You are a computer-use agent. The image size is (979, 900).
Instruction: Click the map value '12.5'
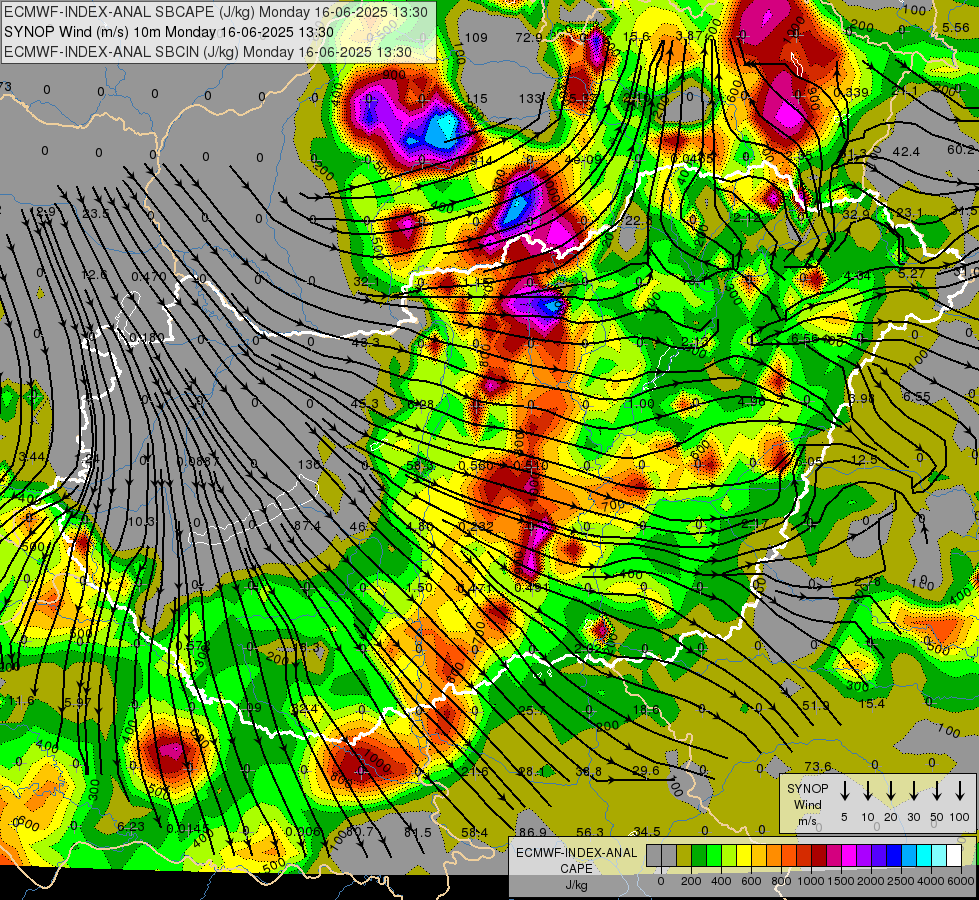coord(864,459)
